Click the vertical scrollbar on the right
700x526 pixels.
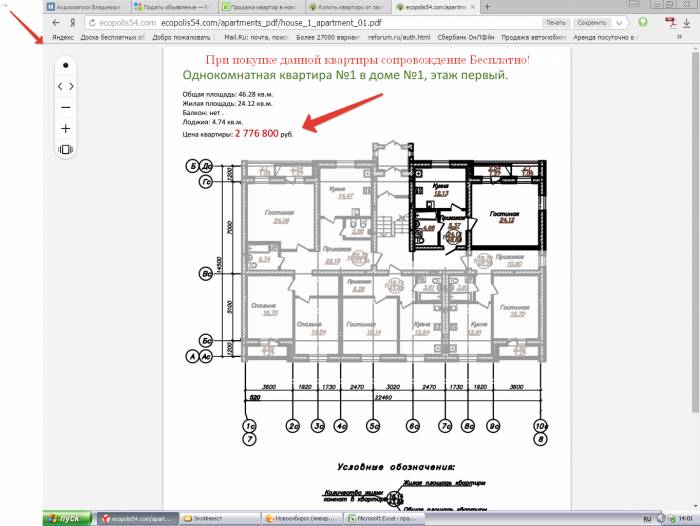tap(694, 250)
